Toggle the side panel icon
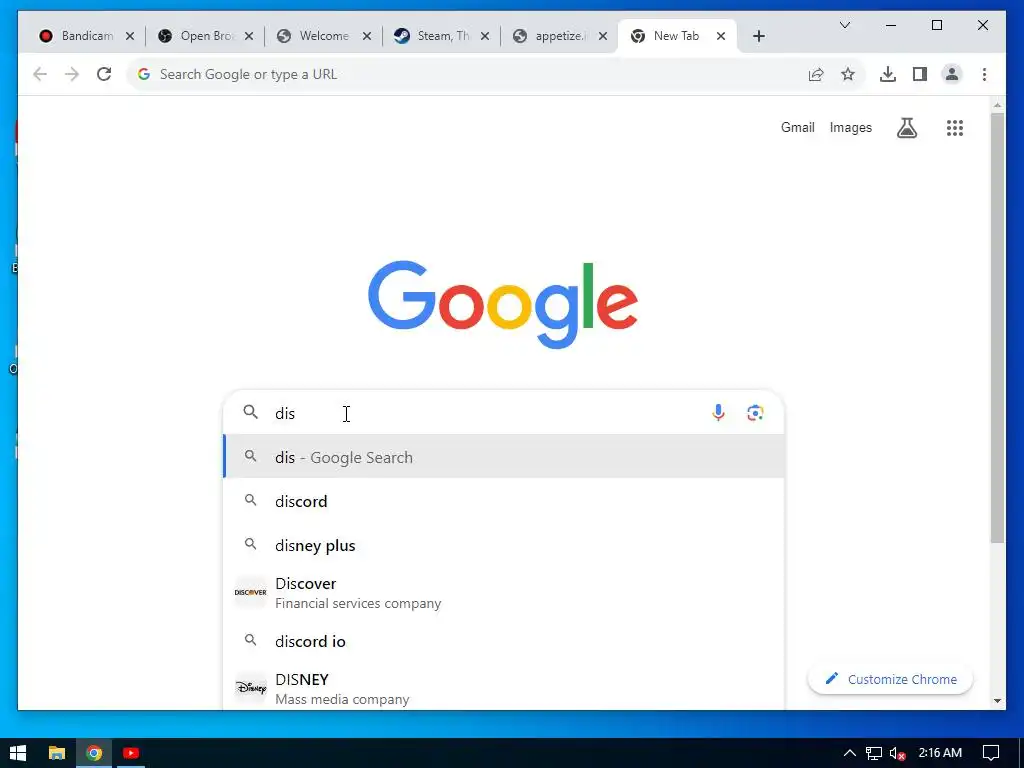 (920, 74)
